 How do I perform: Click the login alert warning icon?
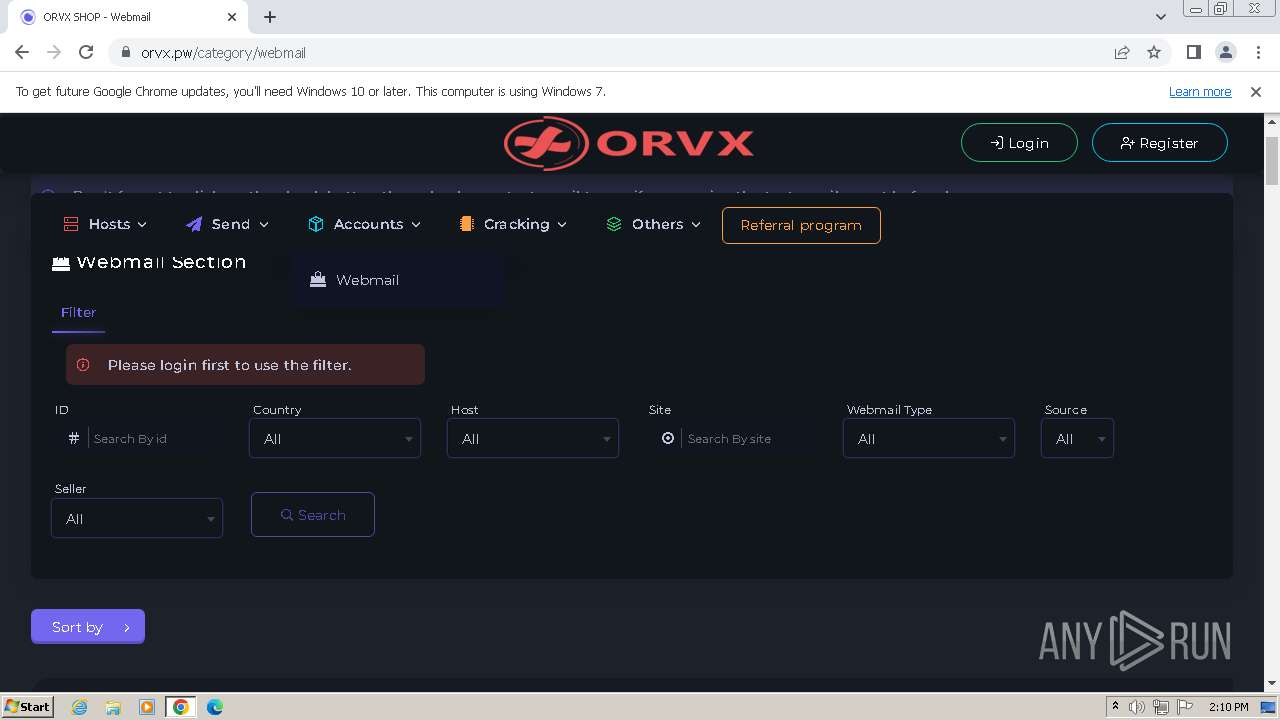coord(83,365)
